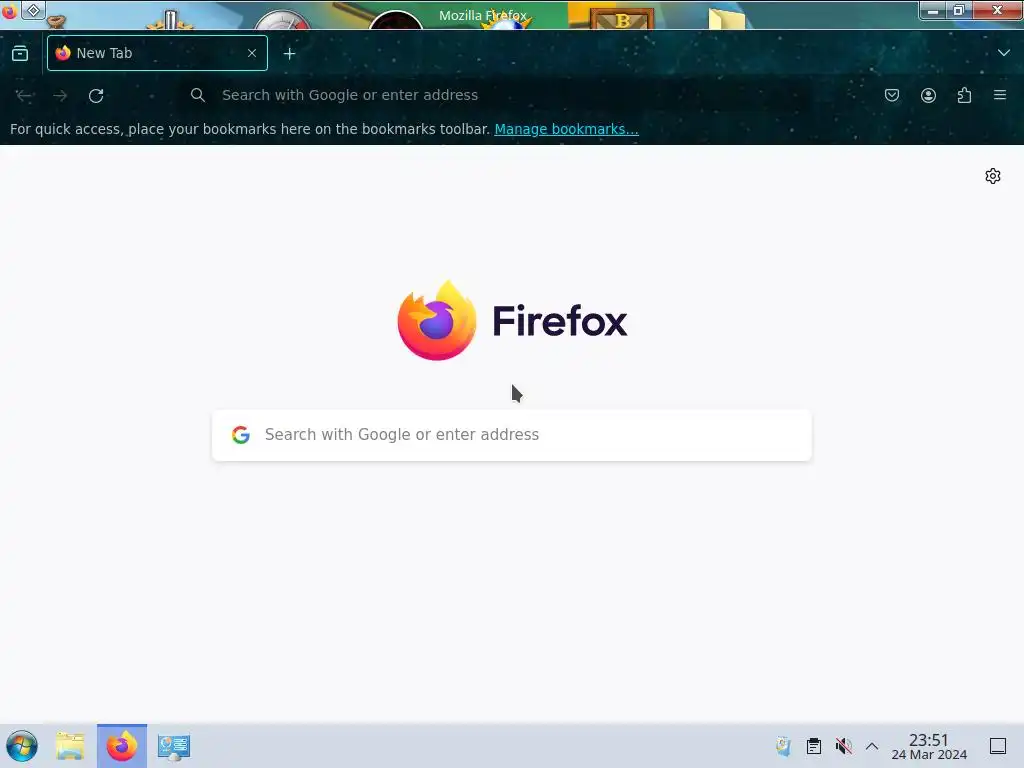Save to Pocket from the toolbar
The height and width of the screenshot is (768, 1024).
[892, 95]
